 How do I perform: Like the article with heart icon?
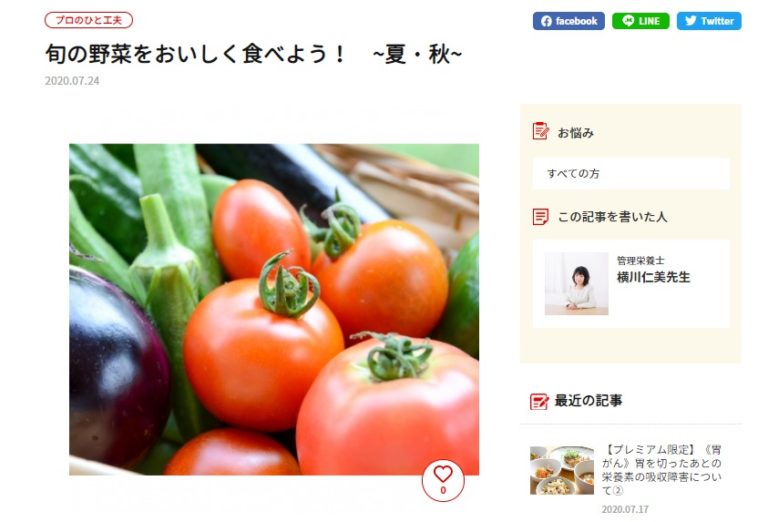[443, 480]
